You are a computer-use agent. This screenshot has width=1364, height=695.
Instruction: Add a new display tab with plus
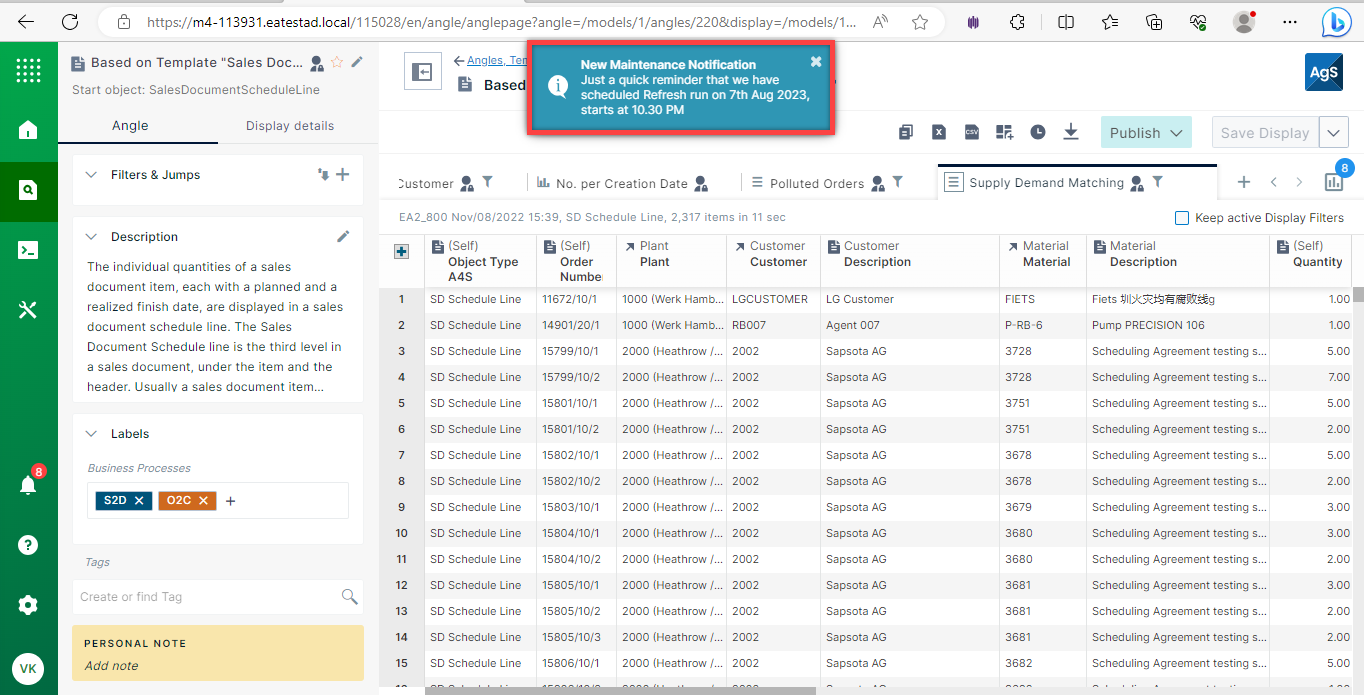(1244, 182)
